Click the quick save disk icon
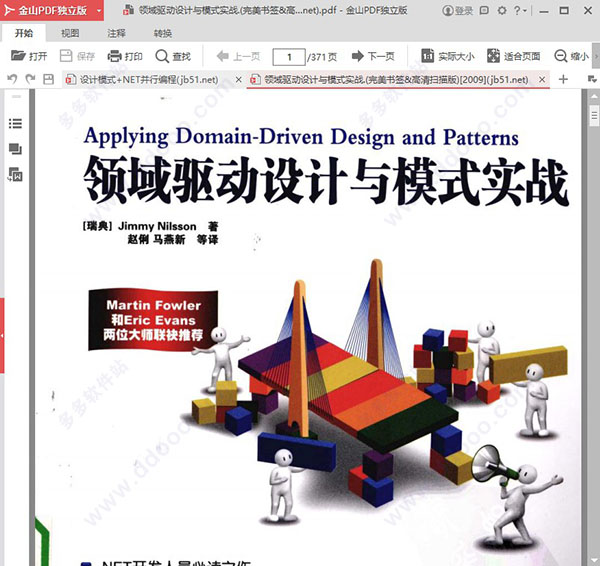600x566 pixels. click(49, 79)
